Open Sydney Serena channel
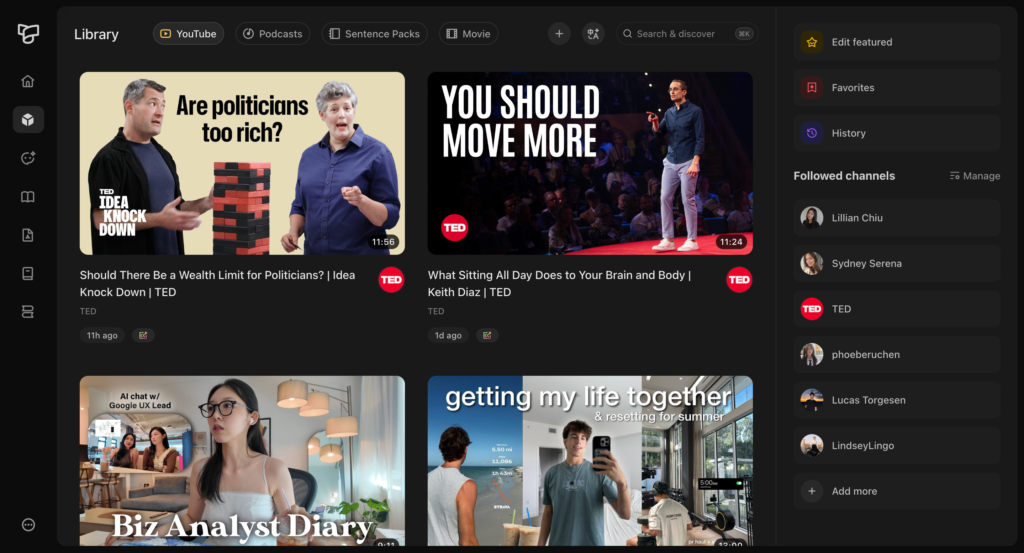Image resolution: width=1024 pixels, height=553 pixels. coord(897,264)
